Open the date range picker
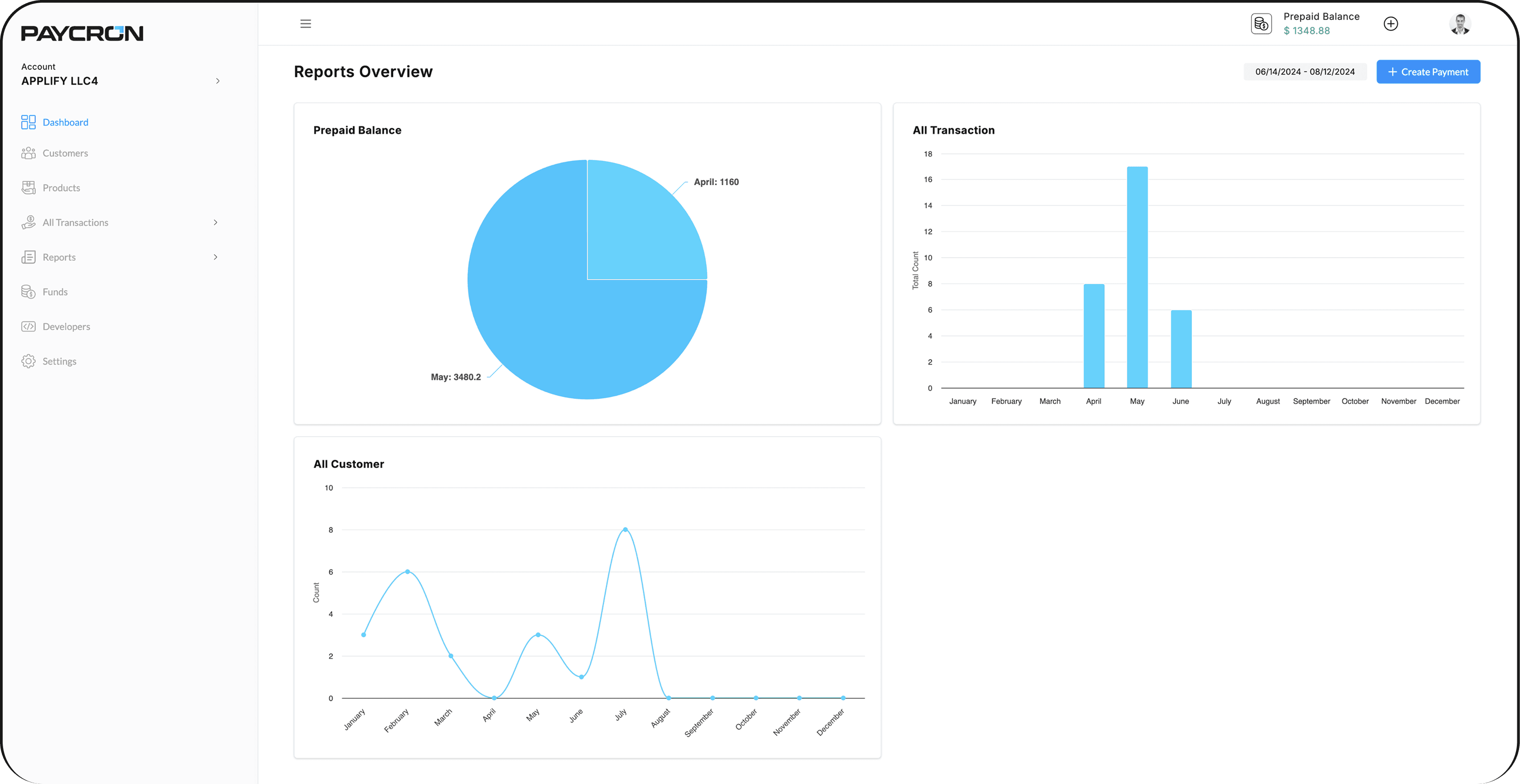1520x784 pixels. click(x=1304, y=71)
